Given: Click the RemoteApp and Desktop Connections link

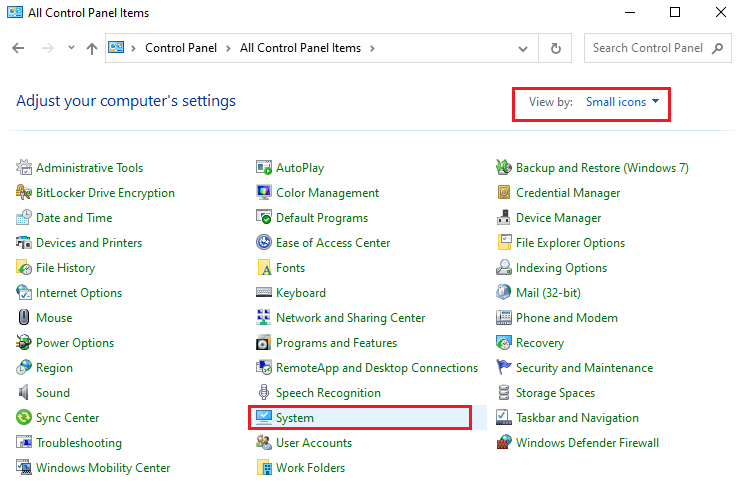Looking at the screenshot, I should tap(377, 368).
